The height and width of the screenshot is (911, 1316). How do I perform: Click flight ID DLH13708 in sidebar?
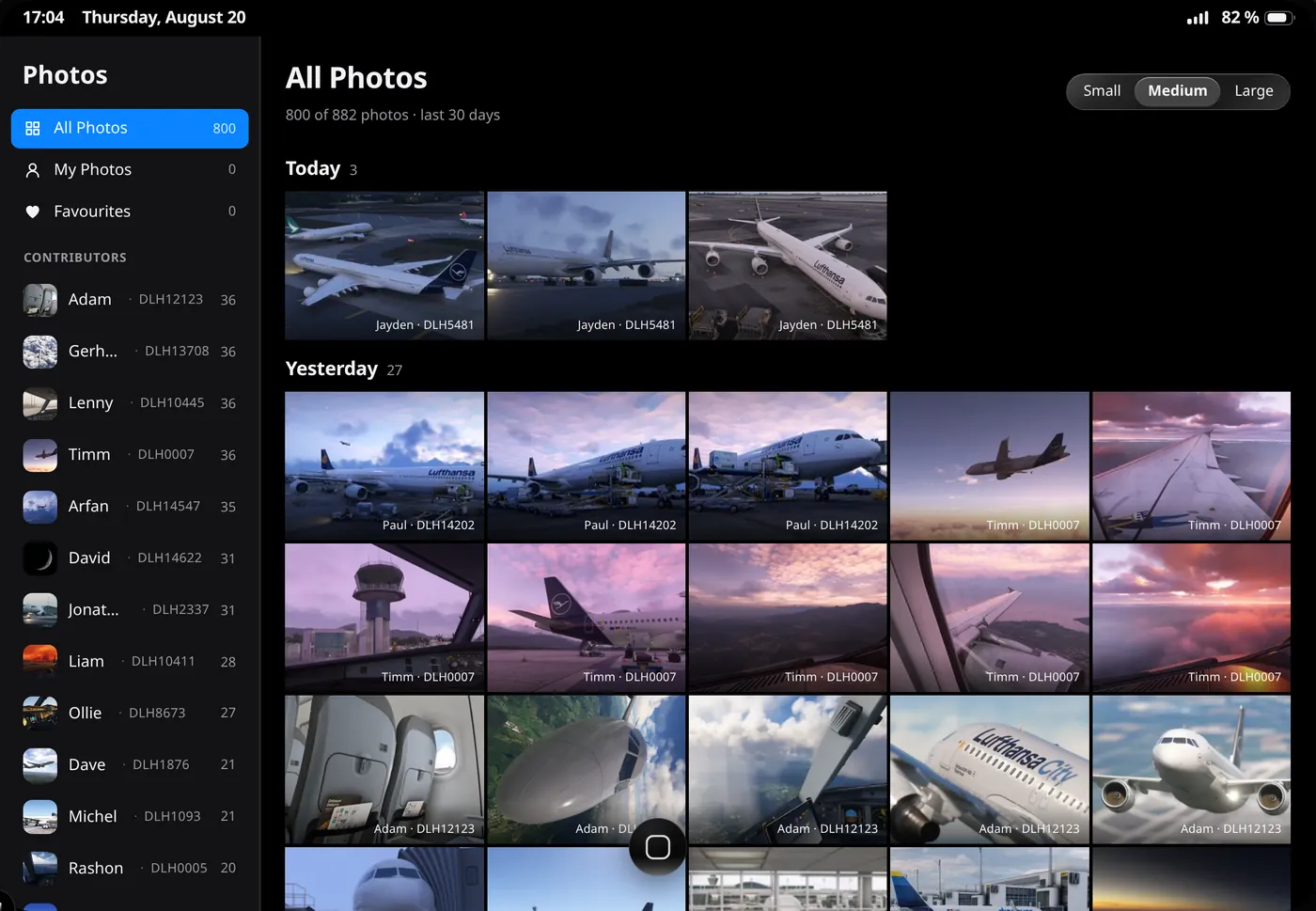177,352
